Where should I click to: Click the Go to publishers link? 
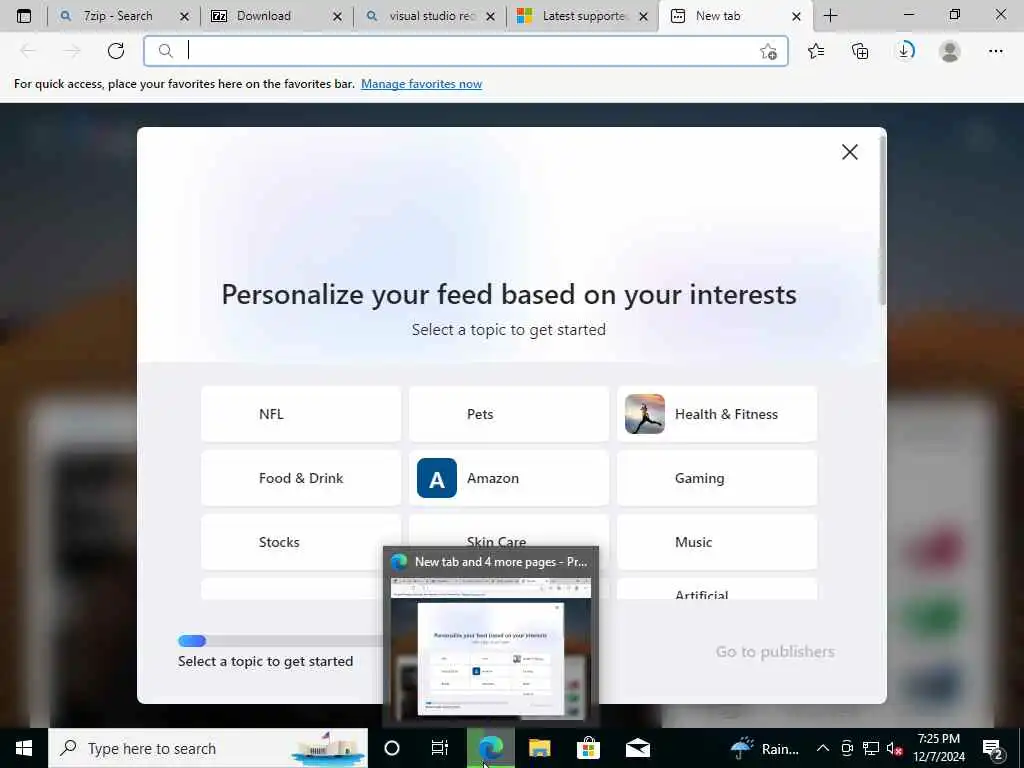tap(775, 652)
